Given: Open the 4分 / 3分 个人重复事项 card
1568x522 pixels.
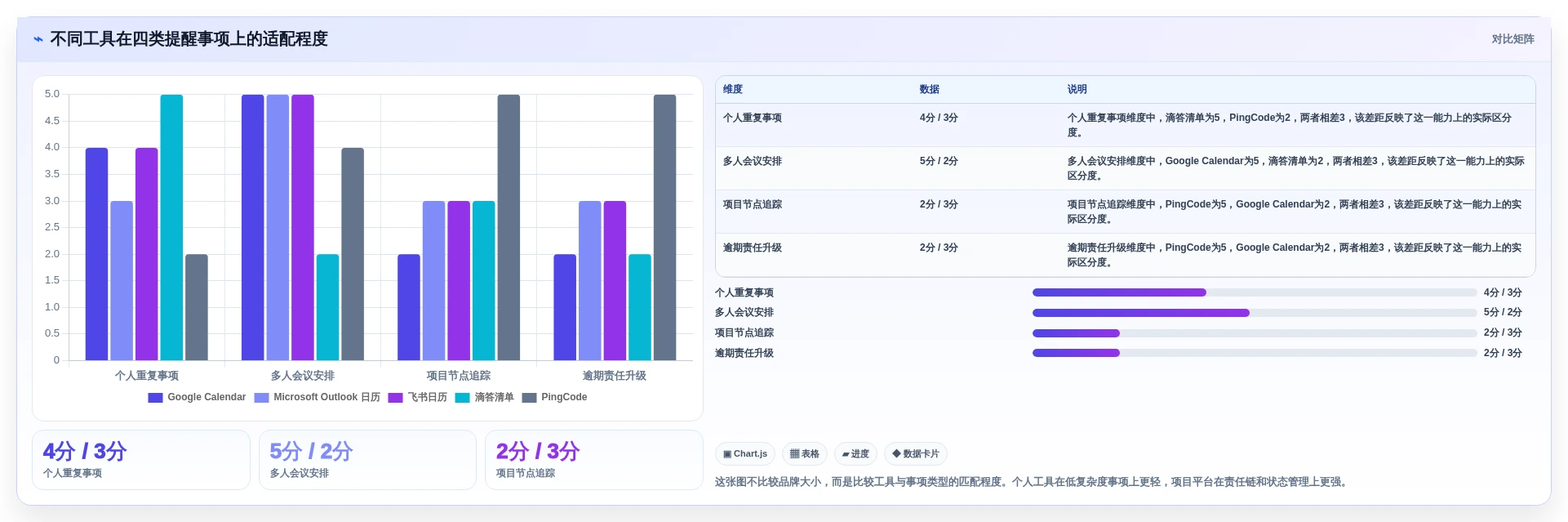Looking at the screenshot, I should click(x=141, y=460).
